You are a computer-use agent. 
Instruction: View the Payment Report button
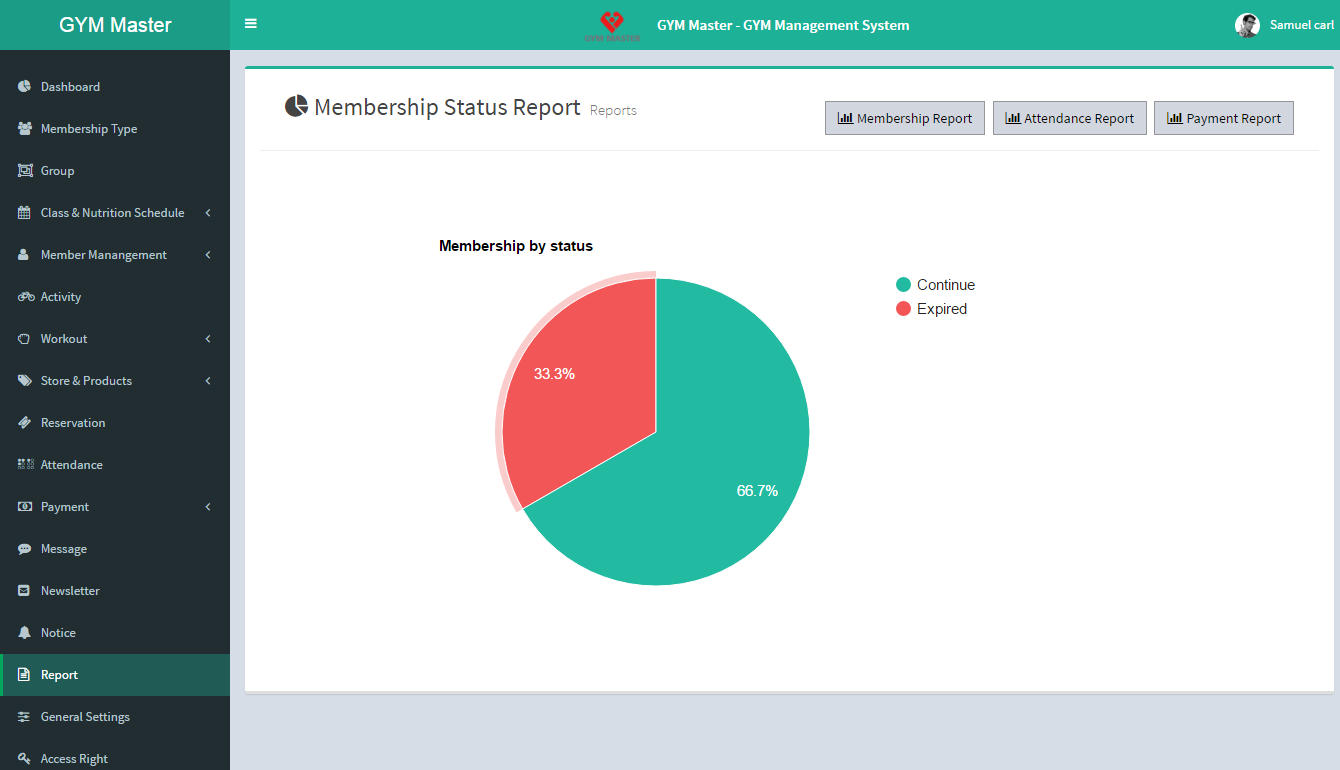(x=1224, y=118)
